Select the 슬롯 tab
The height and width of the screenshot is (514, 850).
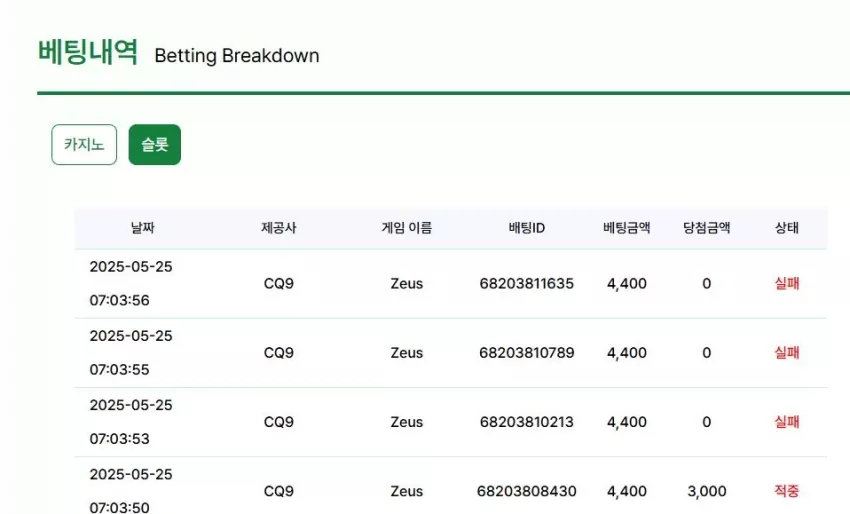[154, 145]
